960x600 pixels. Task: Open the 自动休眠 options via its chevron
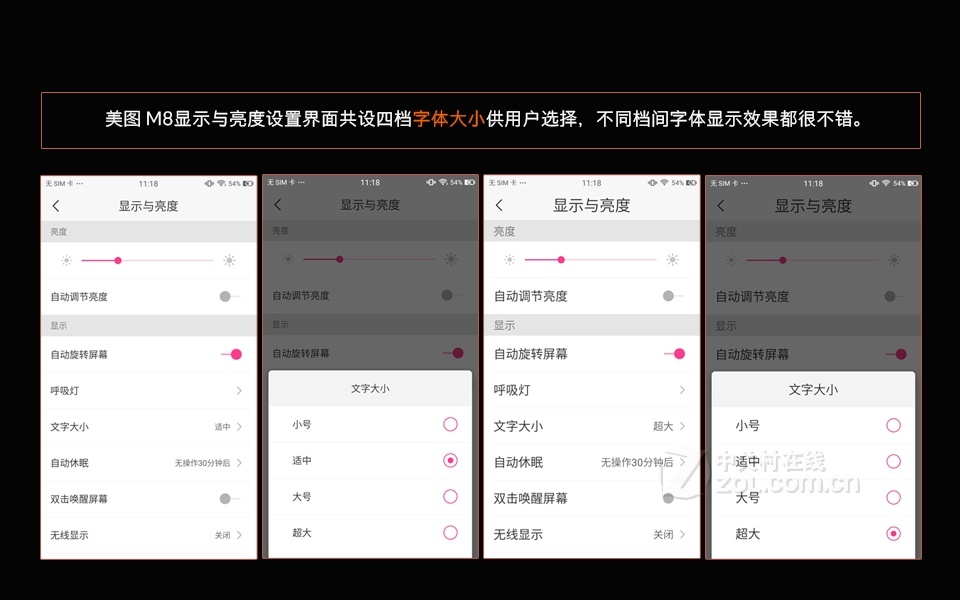point(238,462)
